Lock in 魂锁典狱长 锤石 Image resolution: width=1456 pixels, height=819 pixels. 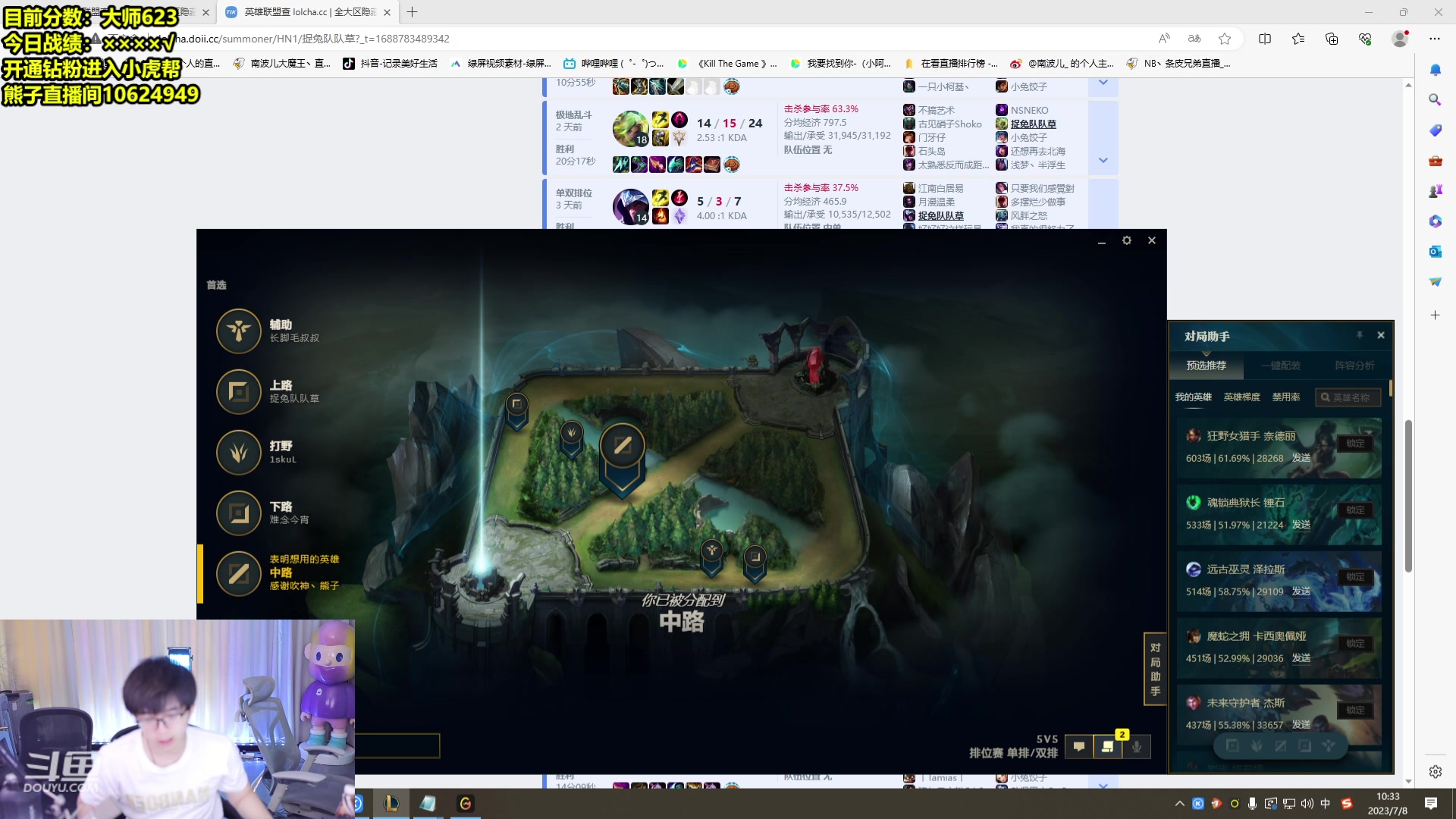[1355, 510]
